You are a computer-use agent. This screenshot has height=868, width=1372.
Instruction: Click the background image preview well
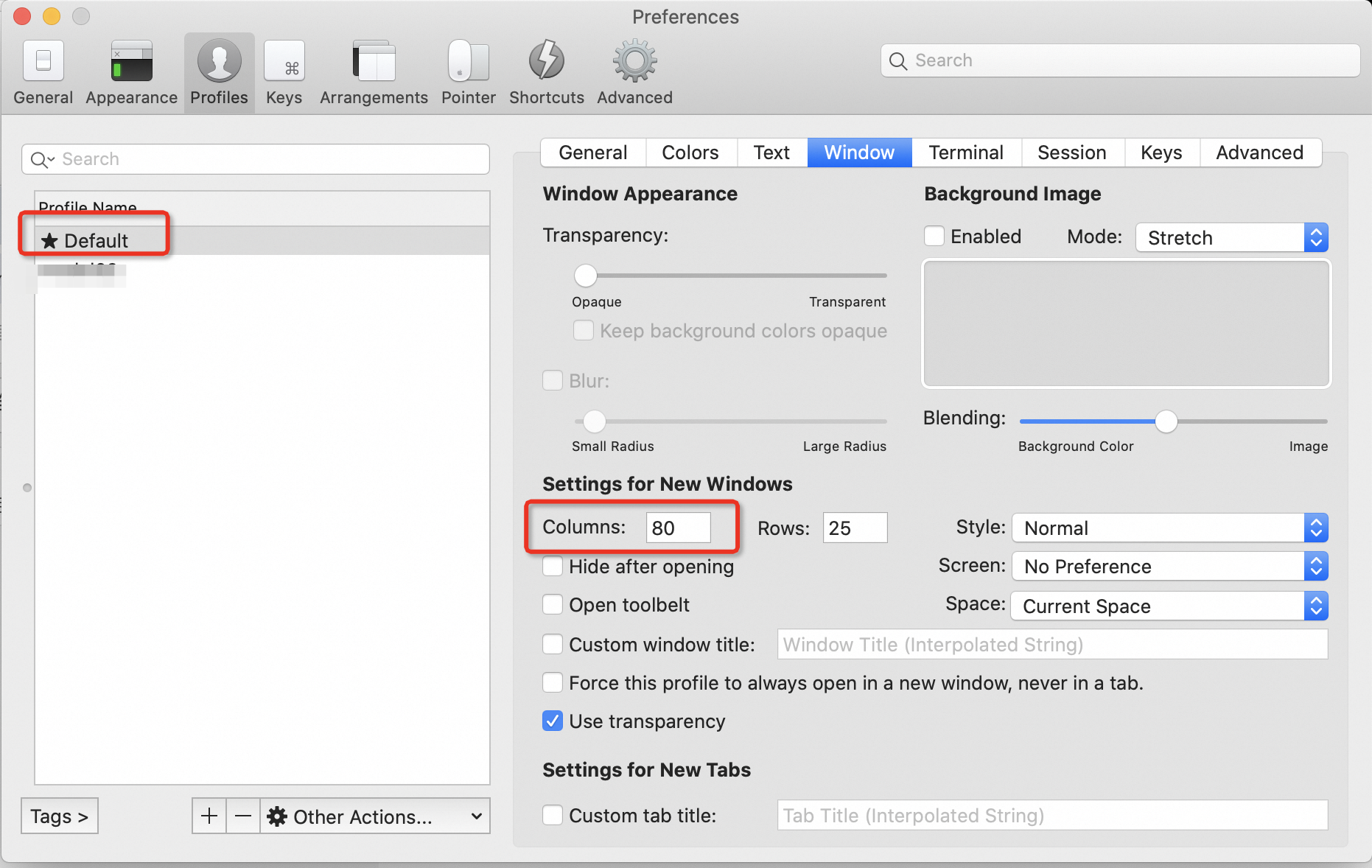coord(1127,323)
